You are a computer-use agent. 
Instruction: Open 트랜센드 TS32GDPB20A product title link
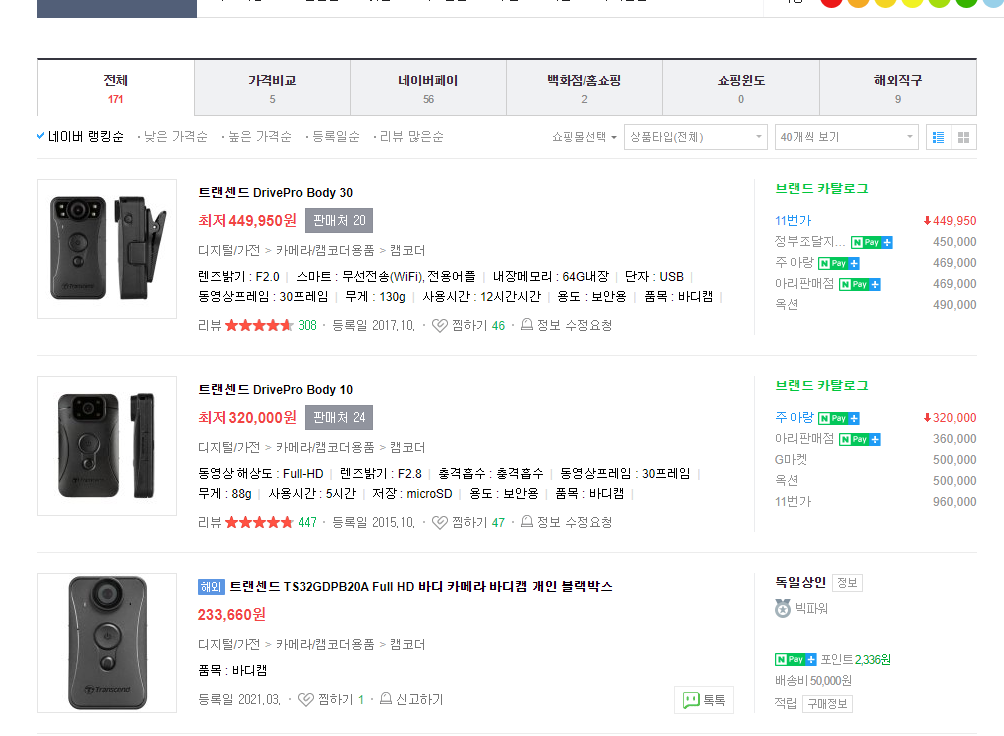coord(421,587)
